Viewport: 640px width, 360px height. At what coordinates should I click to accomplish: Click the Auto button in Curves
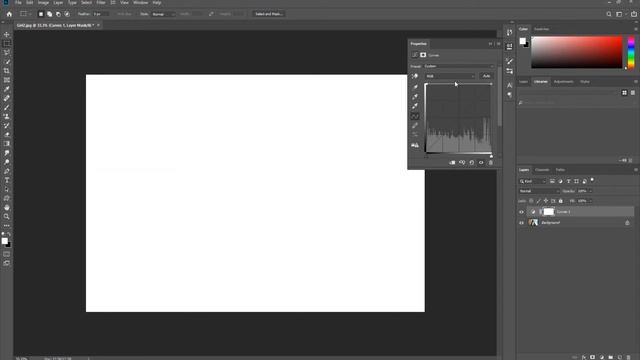pyautogui.click(x=486, y=76)
